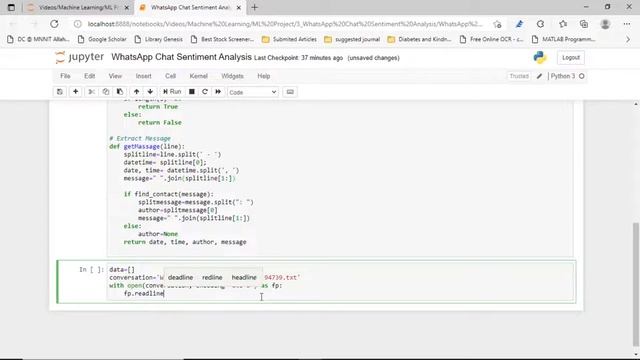Open the Google Scholar bookmark
The height and width of the screenshot is (360, 640).
[102, 39]
